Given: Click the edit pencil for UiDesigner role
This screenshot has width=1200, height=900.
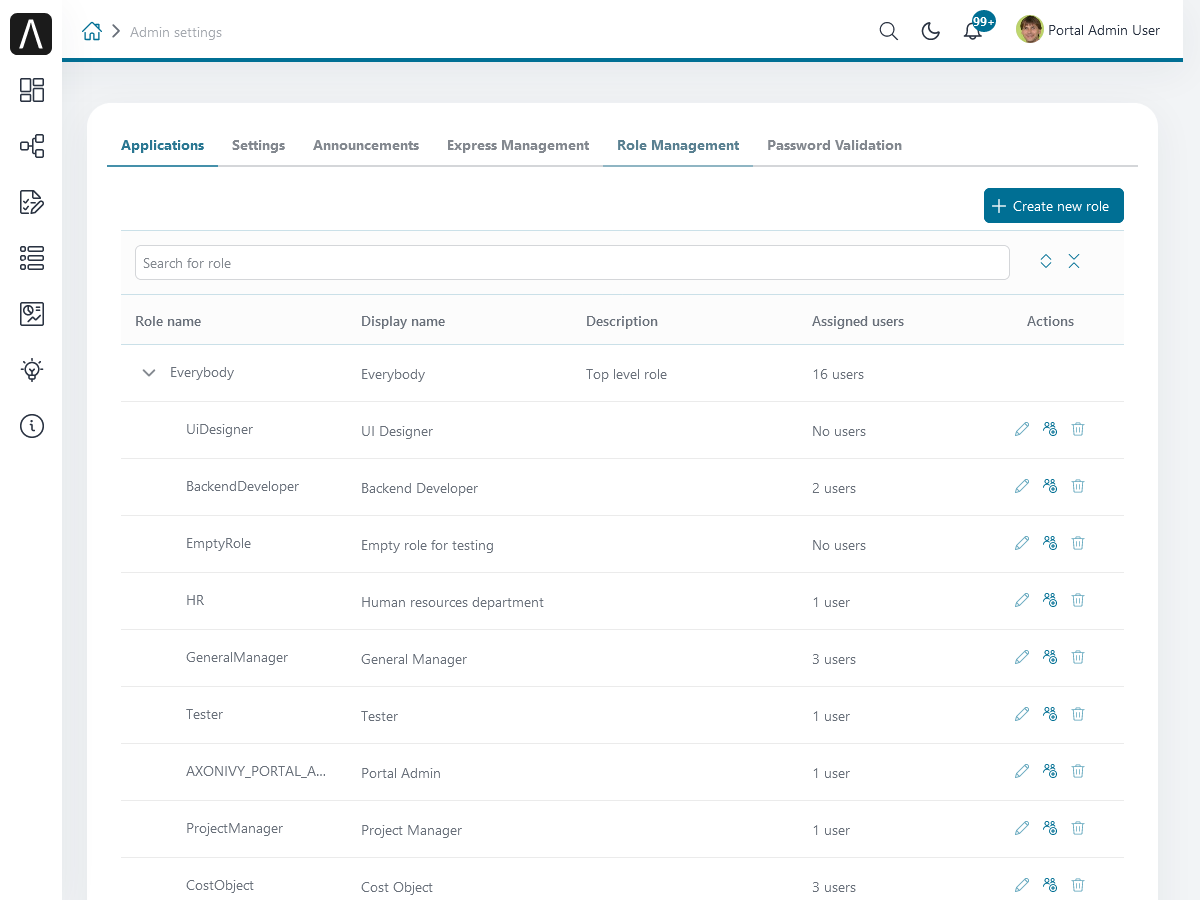Looking at the screenshot, I should [x=1021, y=429].
